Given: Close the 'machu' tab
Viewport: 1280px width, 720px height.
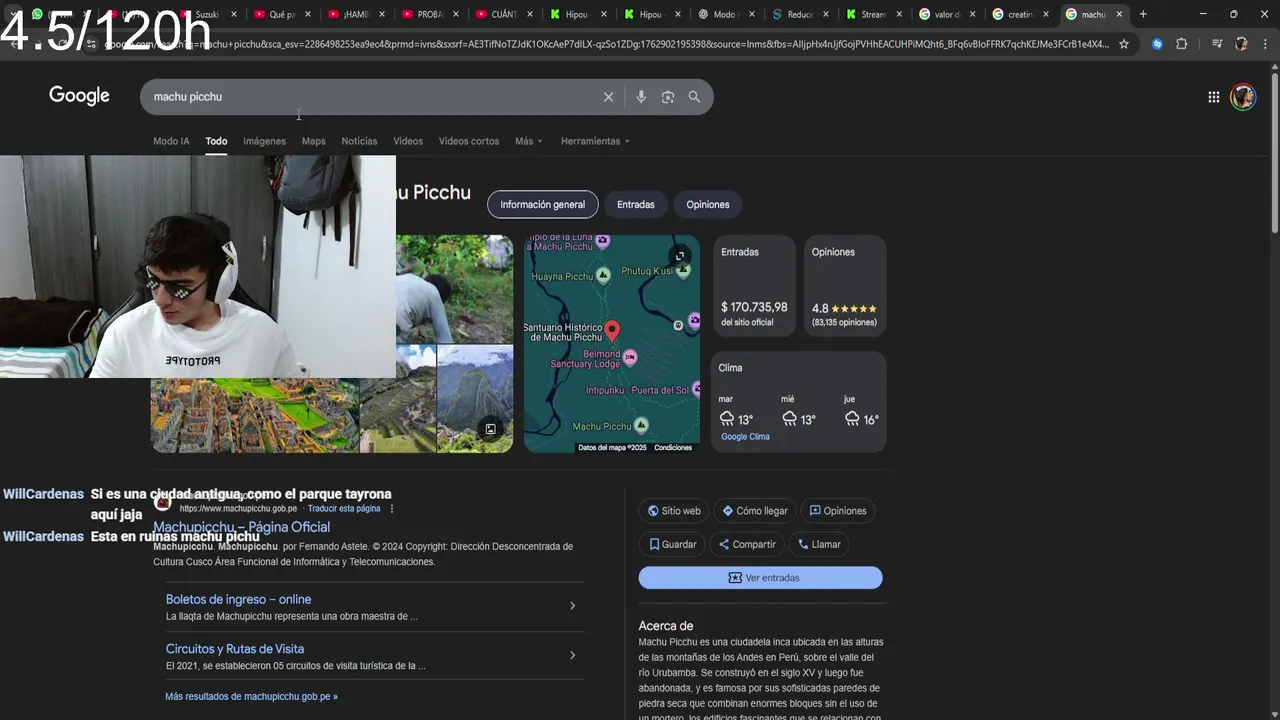Looking at the screenshot, I should 1119,14.
